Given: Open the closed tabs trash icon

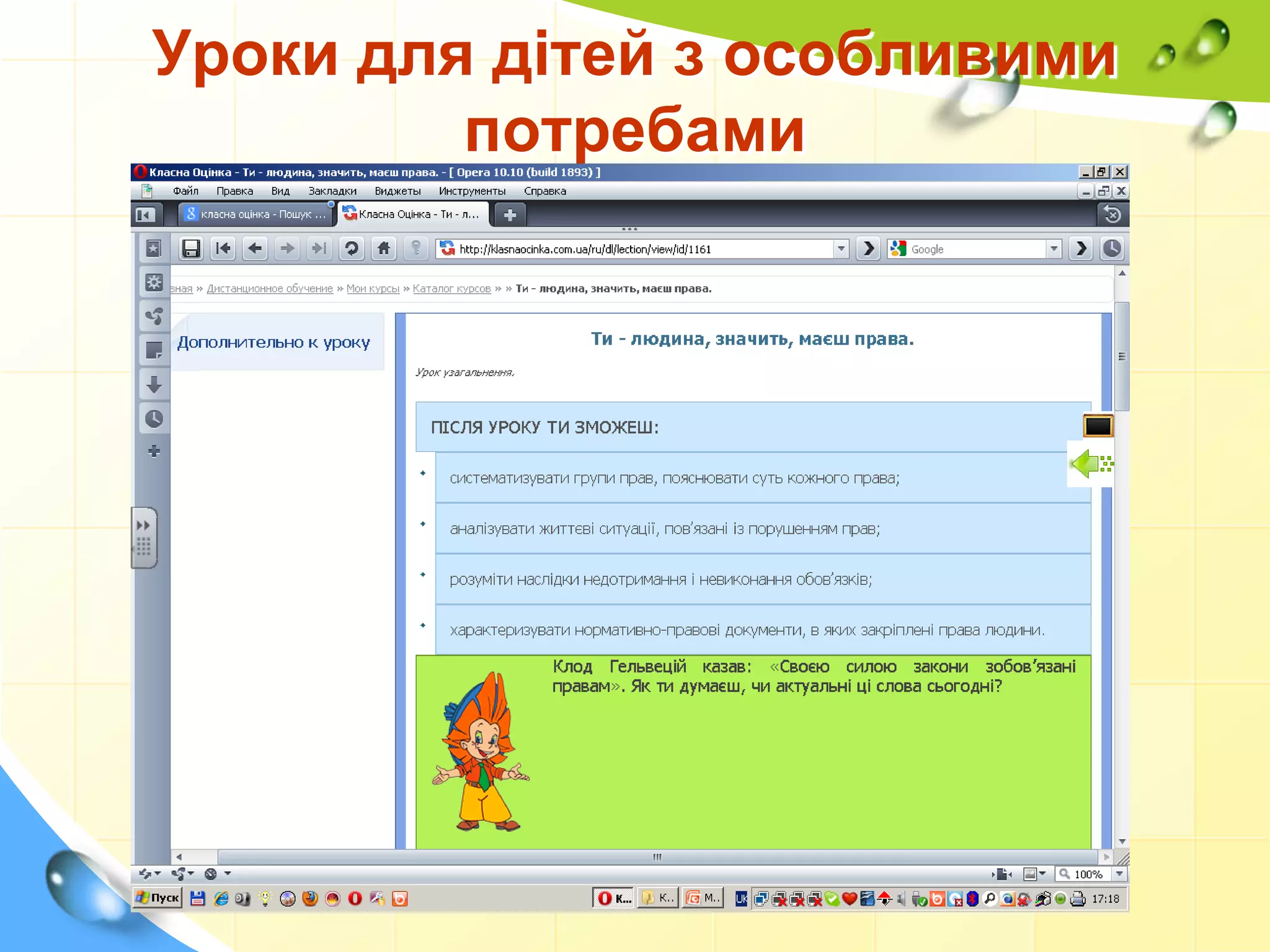Looking at the screenshot, I should [x=1112, y=214].
